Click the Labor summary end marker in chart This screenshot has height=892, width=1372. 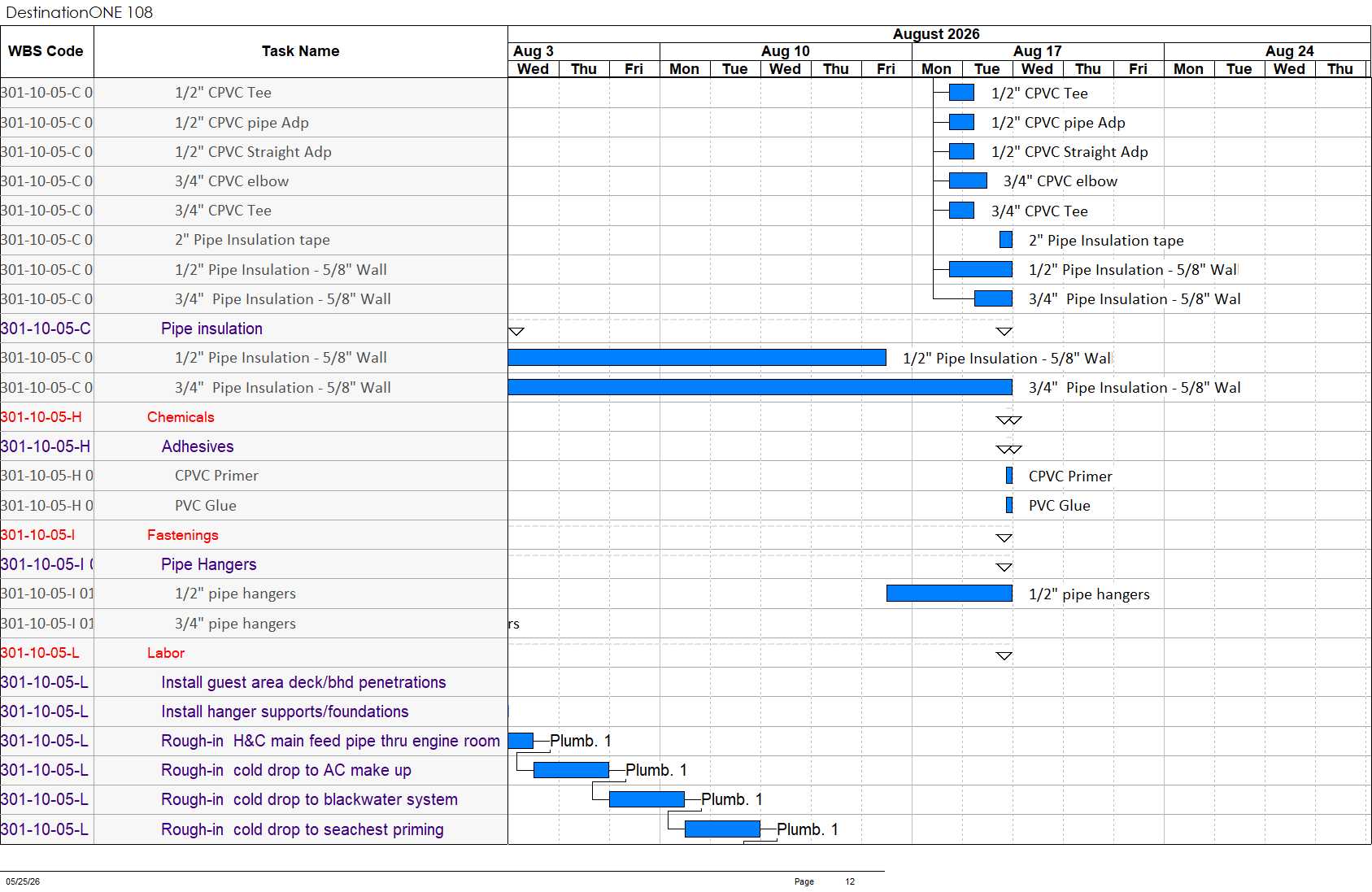pos(1004,656)
